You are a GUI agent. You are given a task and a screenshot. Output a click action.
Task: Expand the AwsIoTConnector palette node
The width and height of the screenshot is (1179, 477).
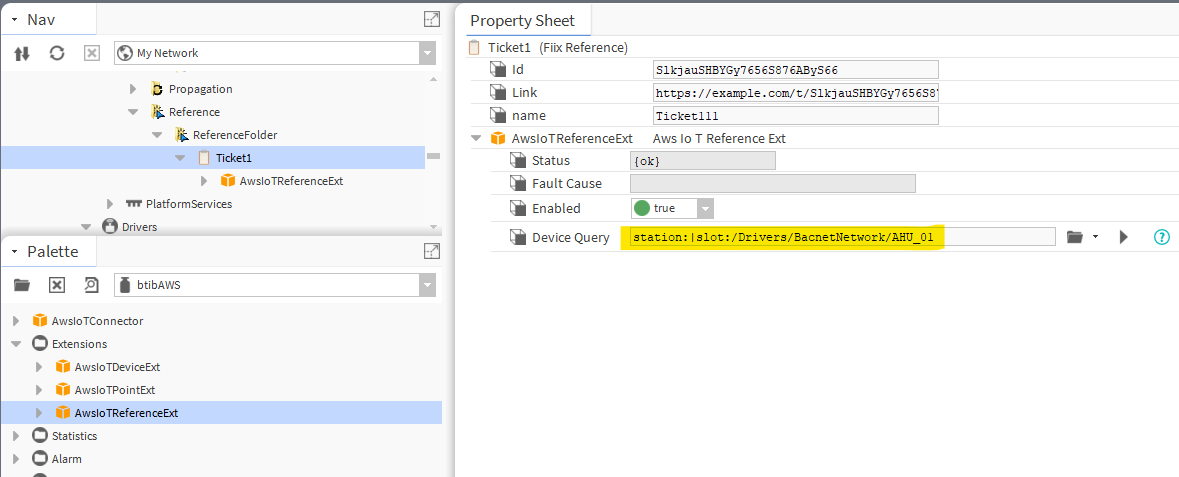[16, 321]
